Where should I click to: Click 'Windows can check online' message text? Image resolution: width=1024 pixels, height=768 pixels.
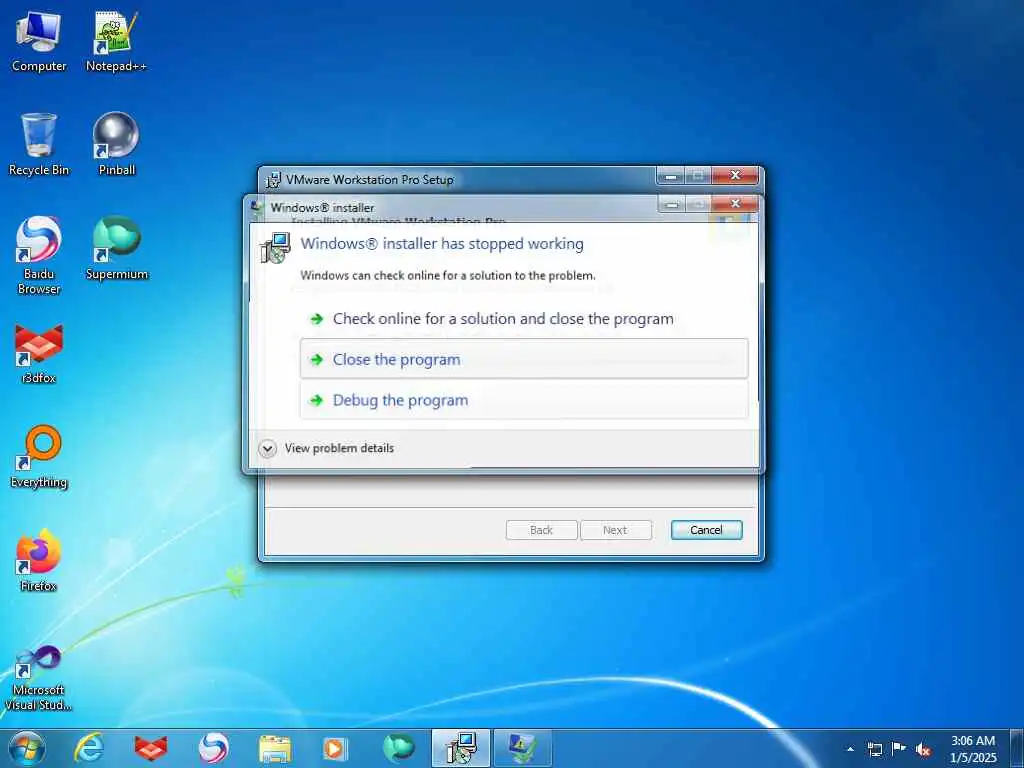click(448, 276)
